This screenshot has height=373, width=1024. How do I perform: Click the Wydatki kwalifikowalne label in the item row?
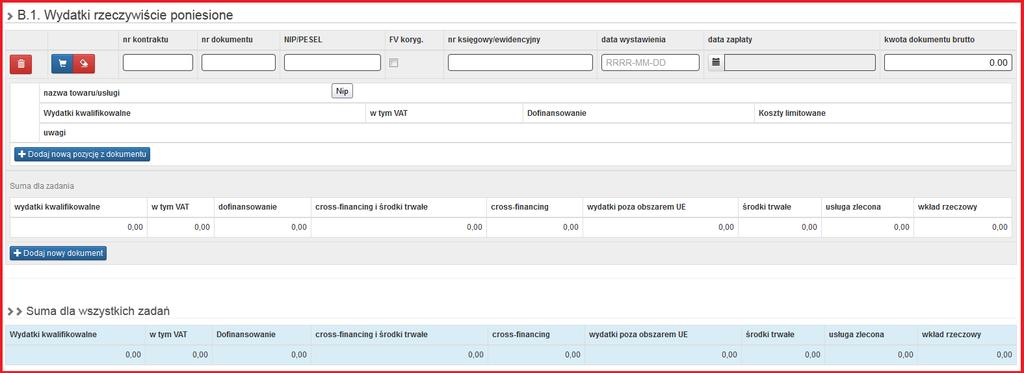[88, 113]
